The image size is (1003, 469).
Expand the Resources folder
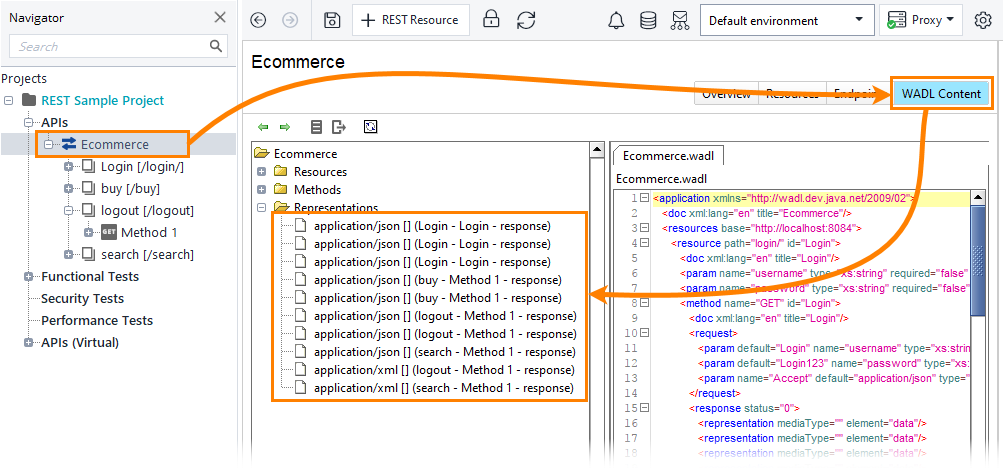tap(261, 171)
